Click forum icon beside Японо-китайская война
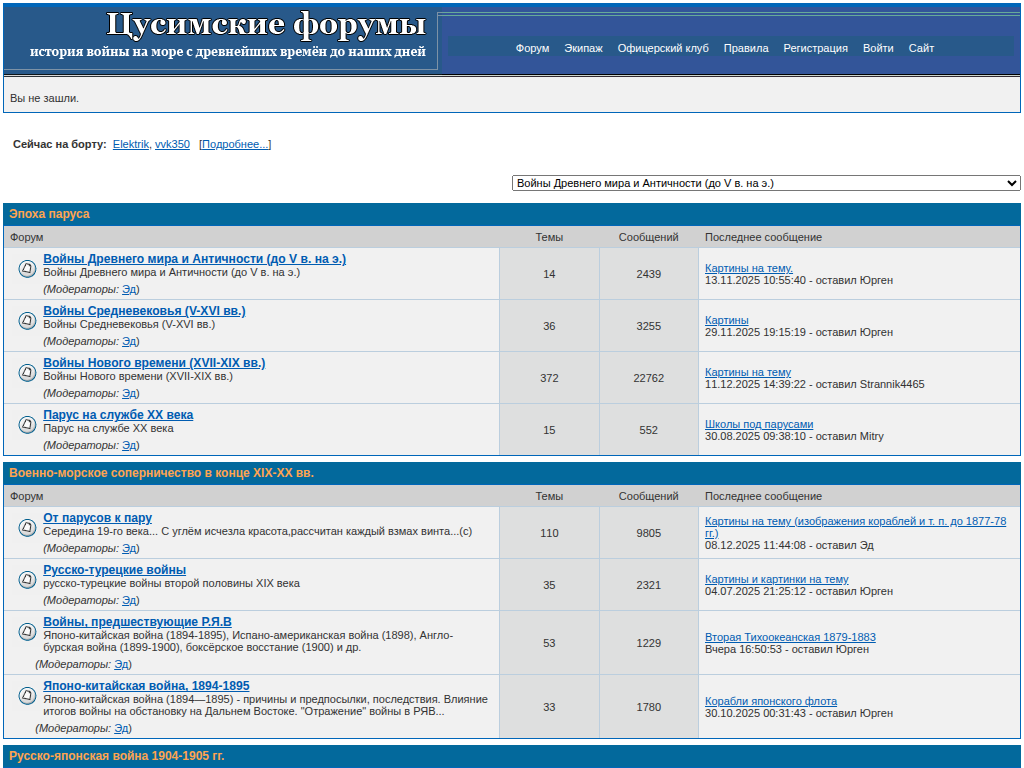 (x=27, y=696)
